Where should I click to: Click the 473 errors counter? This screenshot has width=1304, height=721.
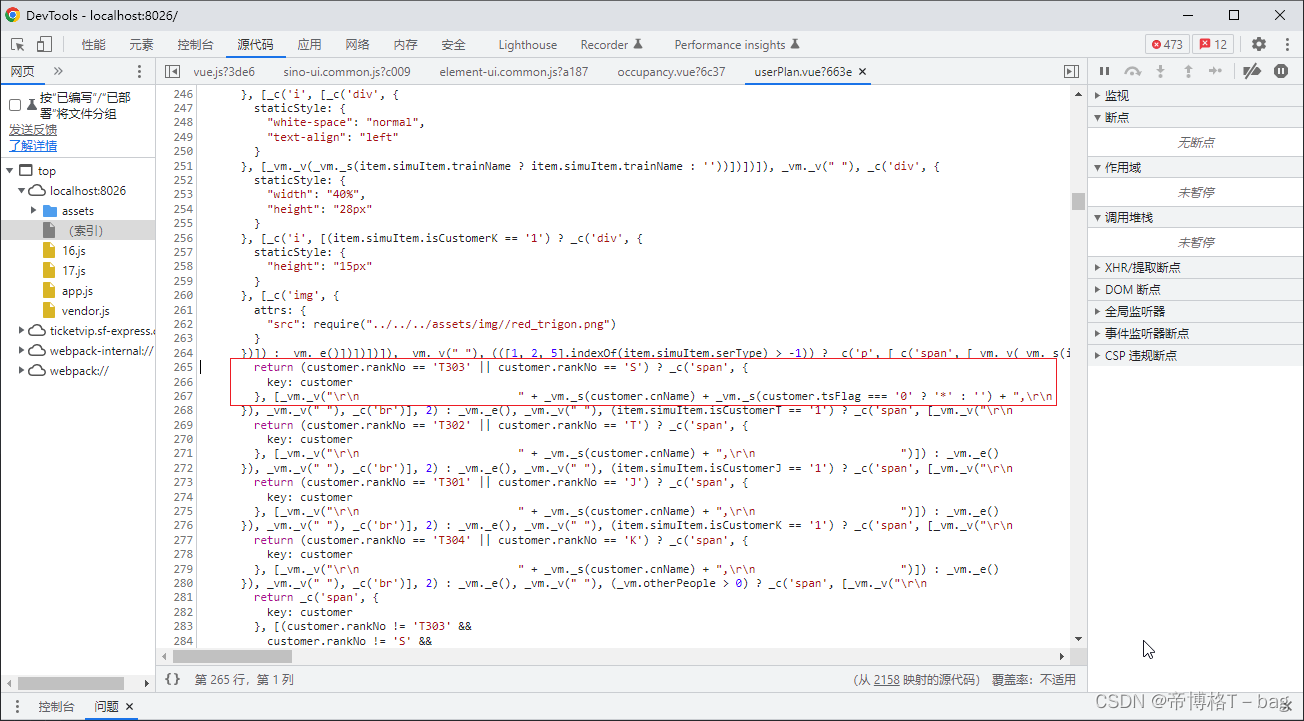1167,44
